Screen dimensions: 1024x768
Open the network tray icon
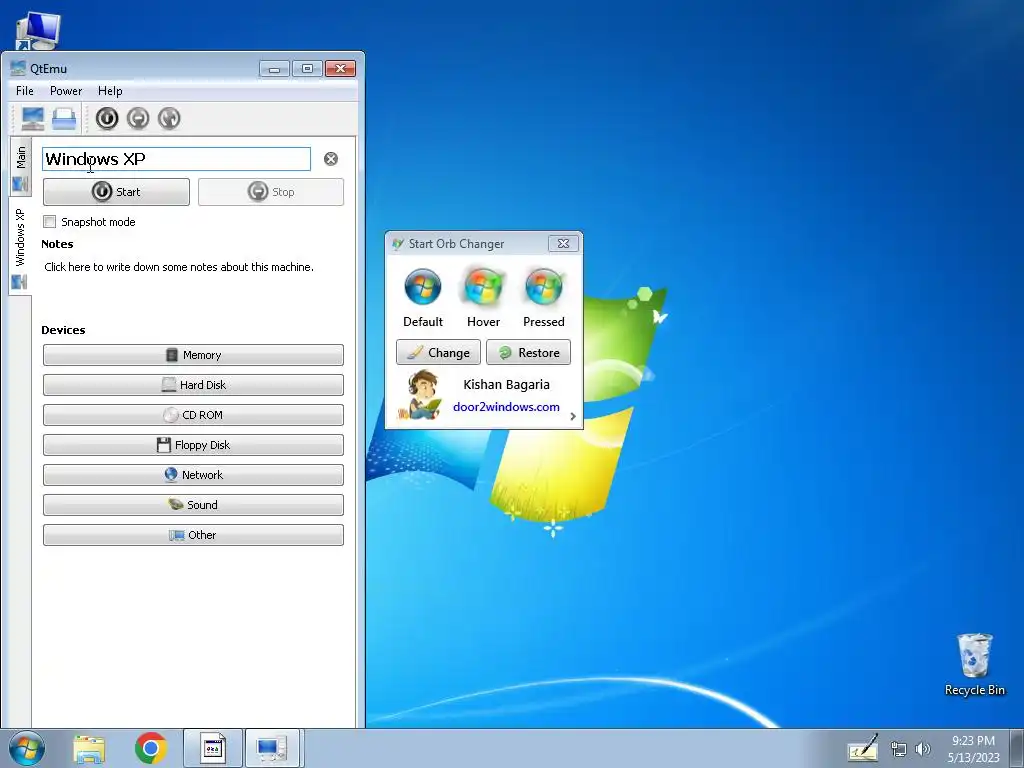[x=899, y=749]
